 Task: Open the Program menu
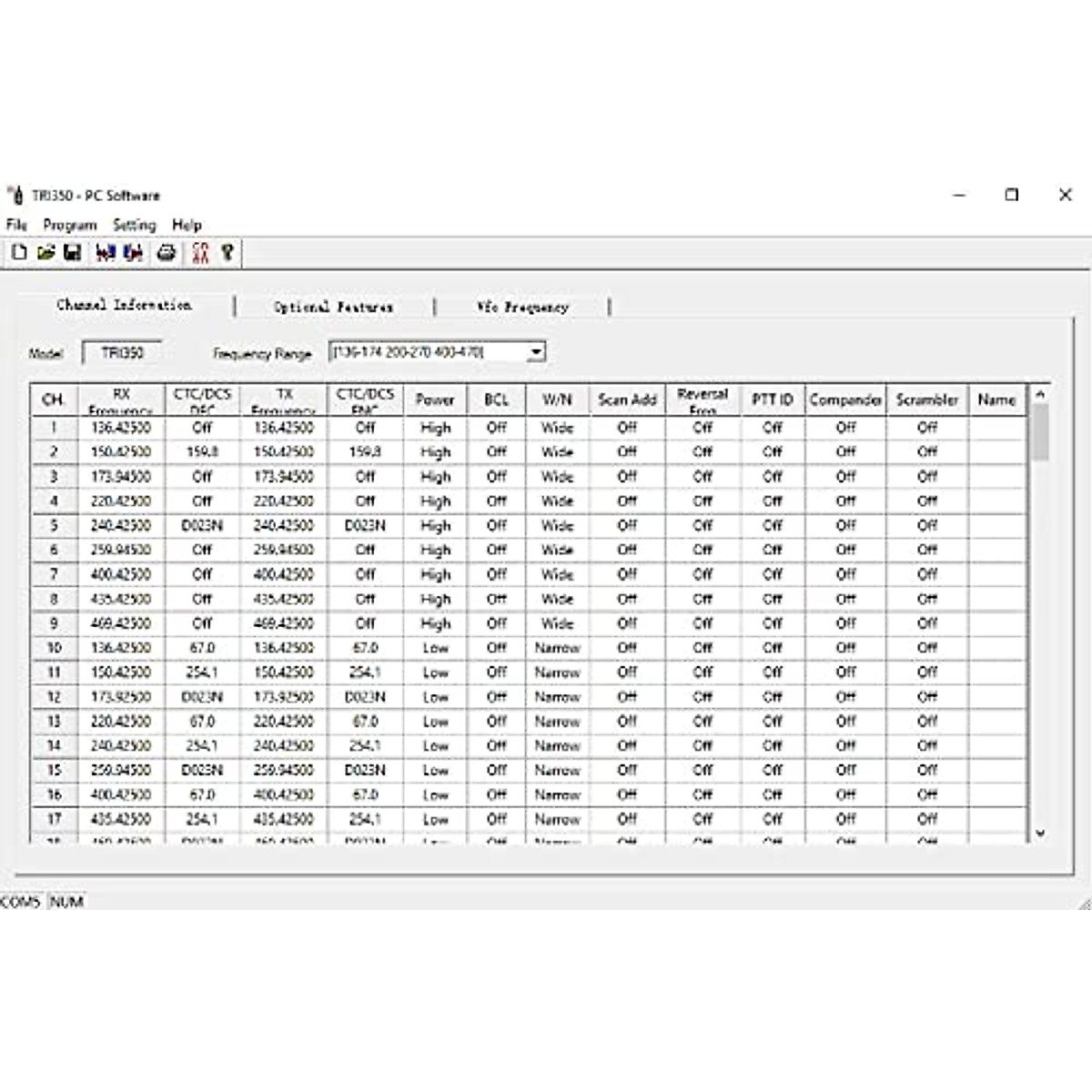[x=69, y=225]
